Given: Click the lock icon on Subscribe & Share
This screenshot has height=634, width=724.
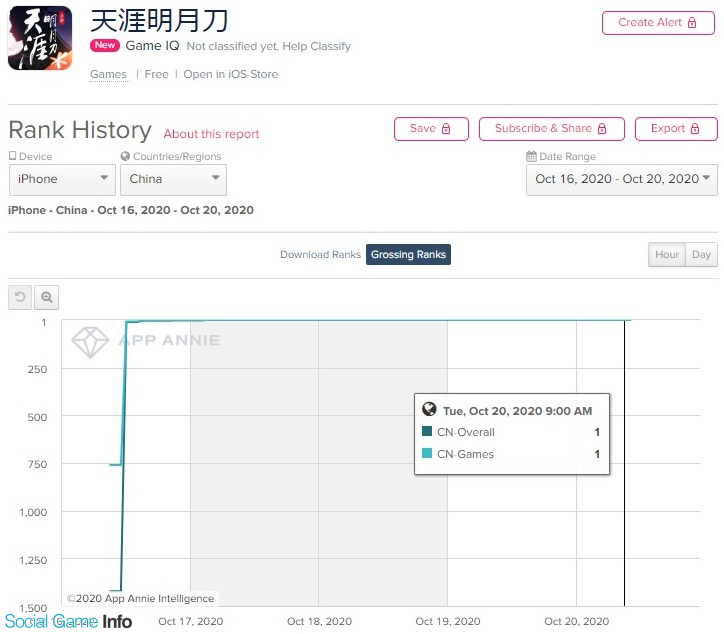Looking at the screenshot, I should [602, 128].
